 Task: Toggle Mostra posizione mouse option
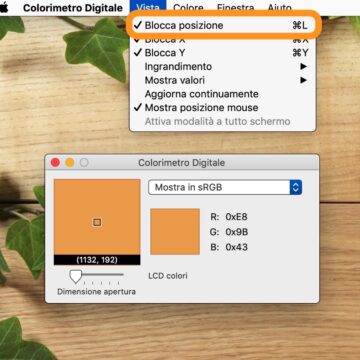click(x=223, y=108)
